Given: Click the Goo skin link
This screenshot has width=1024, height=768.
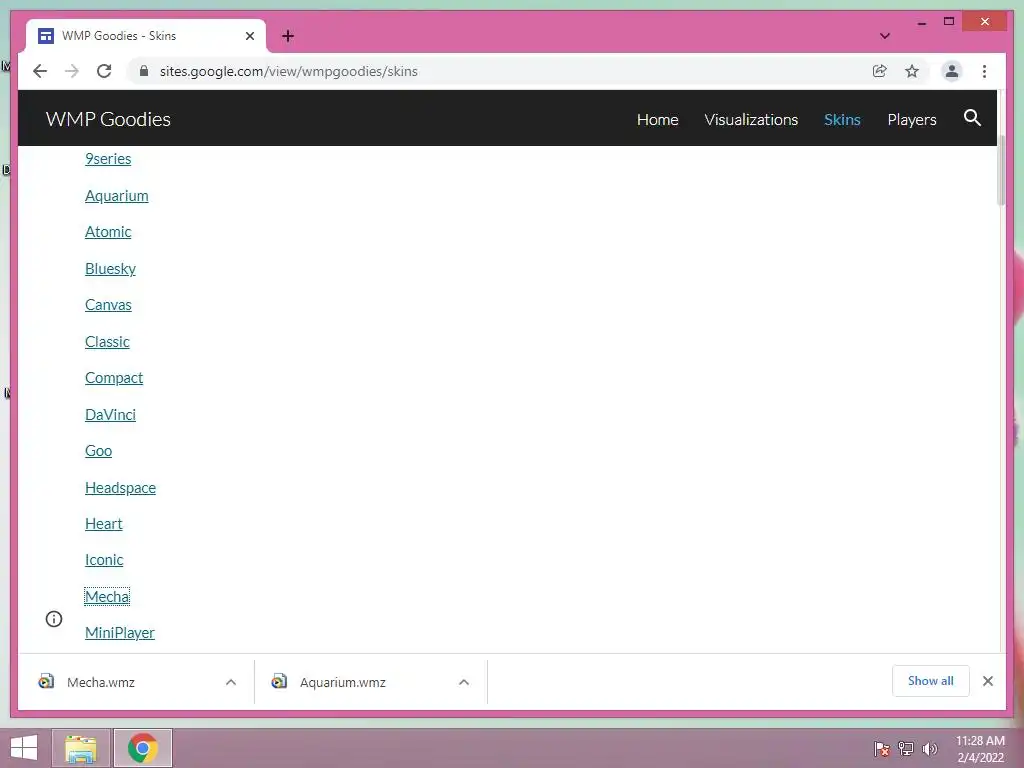Looking at the screenshot, I should point(98,451).
